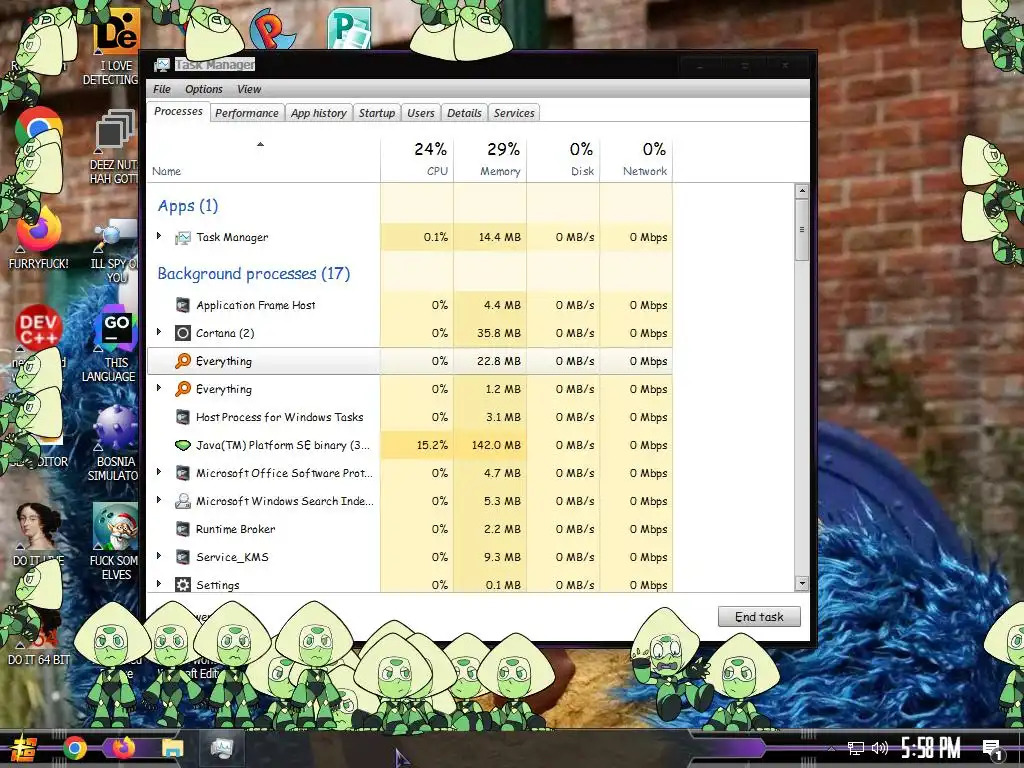Open the network tray icon
The width and height of the screenshot is (1024, 768).
pos(856,748)
